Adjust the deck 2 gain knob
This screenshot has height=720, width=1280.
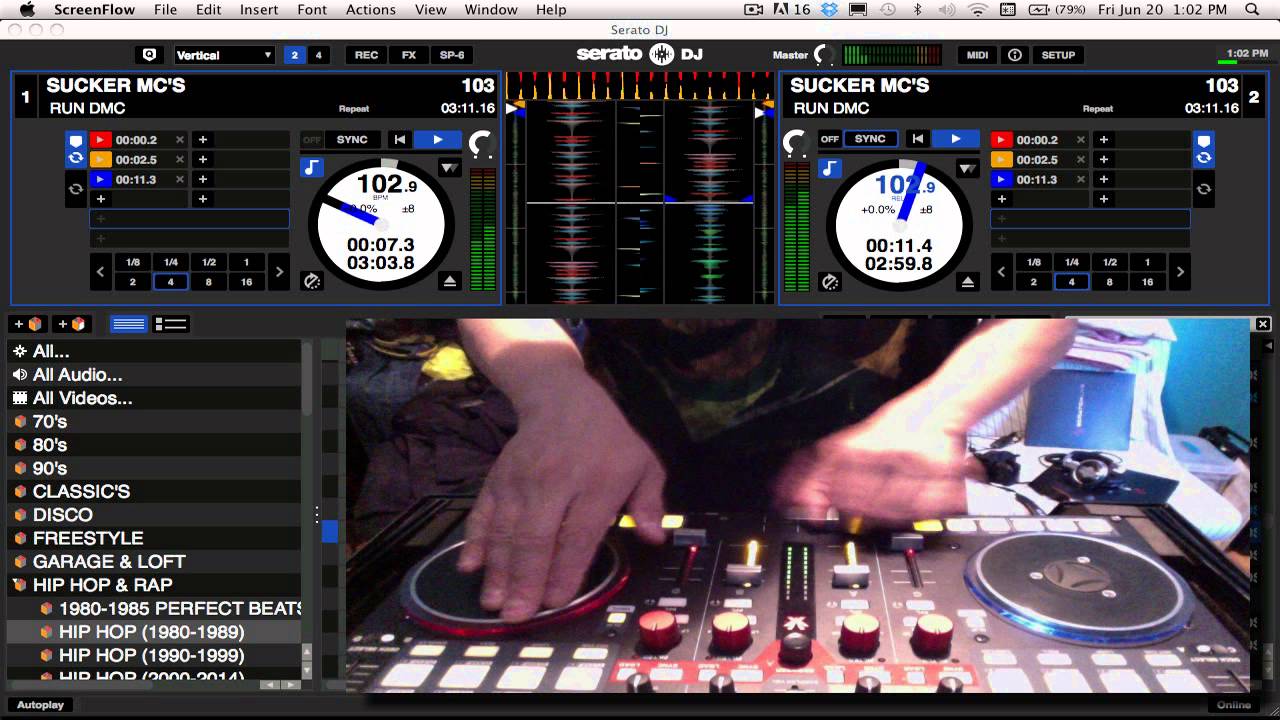(x=796, y=145)
